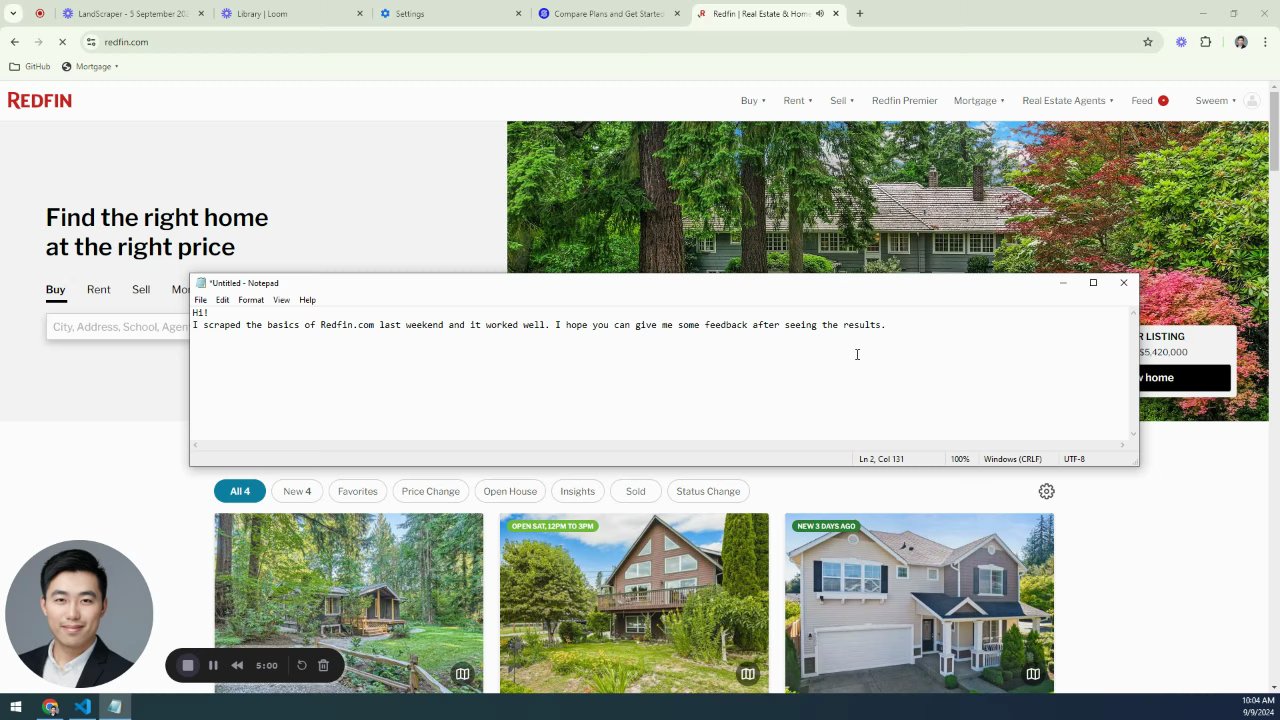Select the All 4 feed filter
The image size is (1280, 720).
tap(240, 491)
